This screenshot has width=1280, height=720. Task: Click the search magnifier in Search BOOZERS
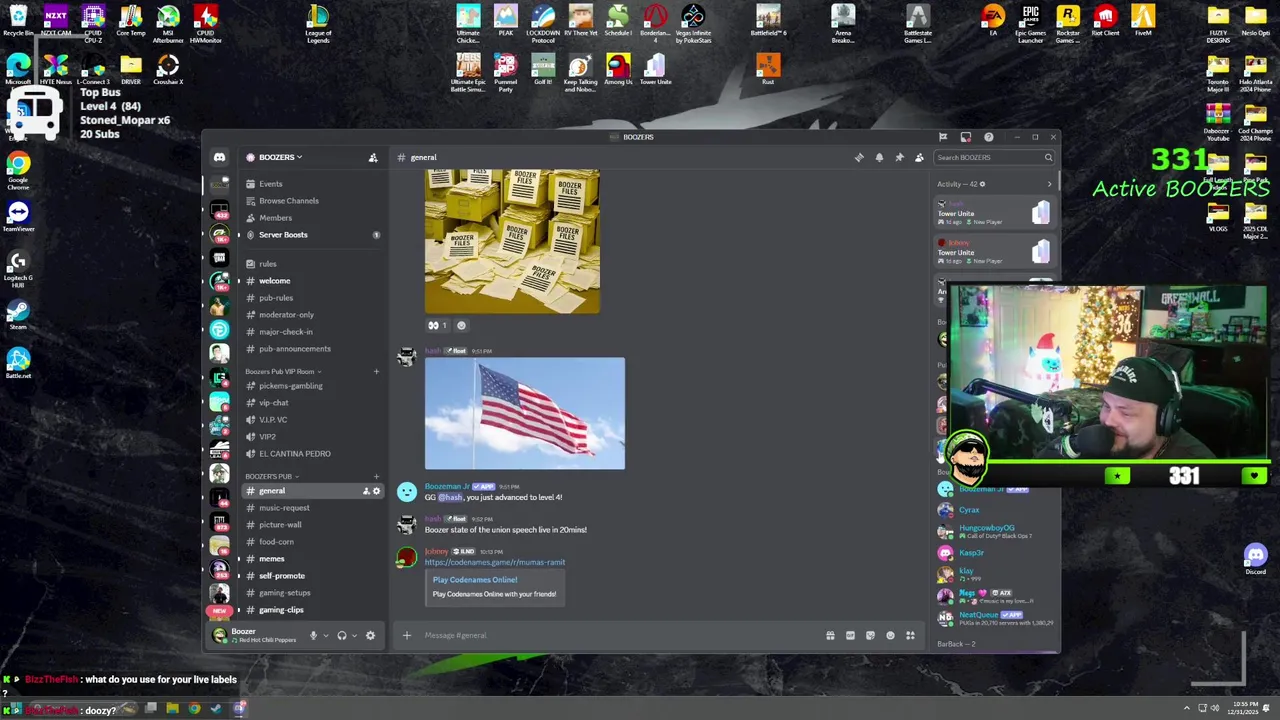pyautogui.click(x=1048, y=157)
